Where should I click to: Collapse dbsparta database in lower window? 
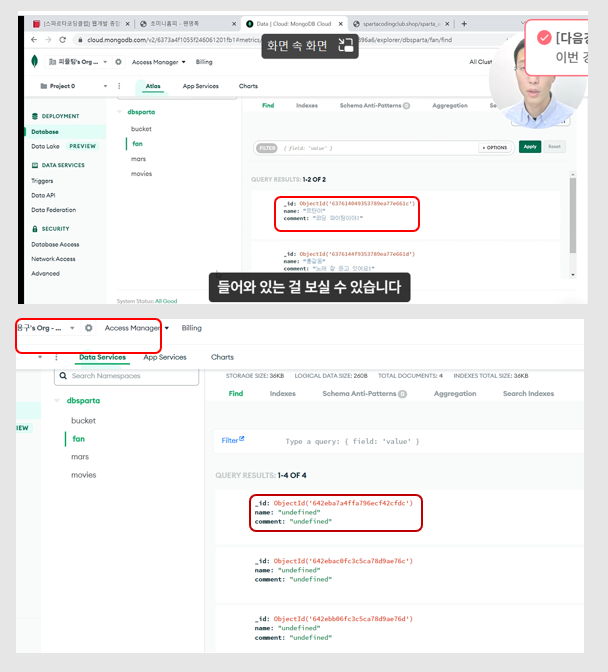click(57, 401)
